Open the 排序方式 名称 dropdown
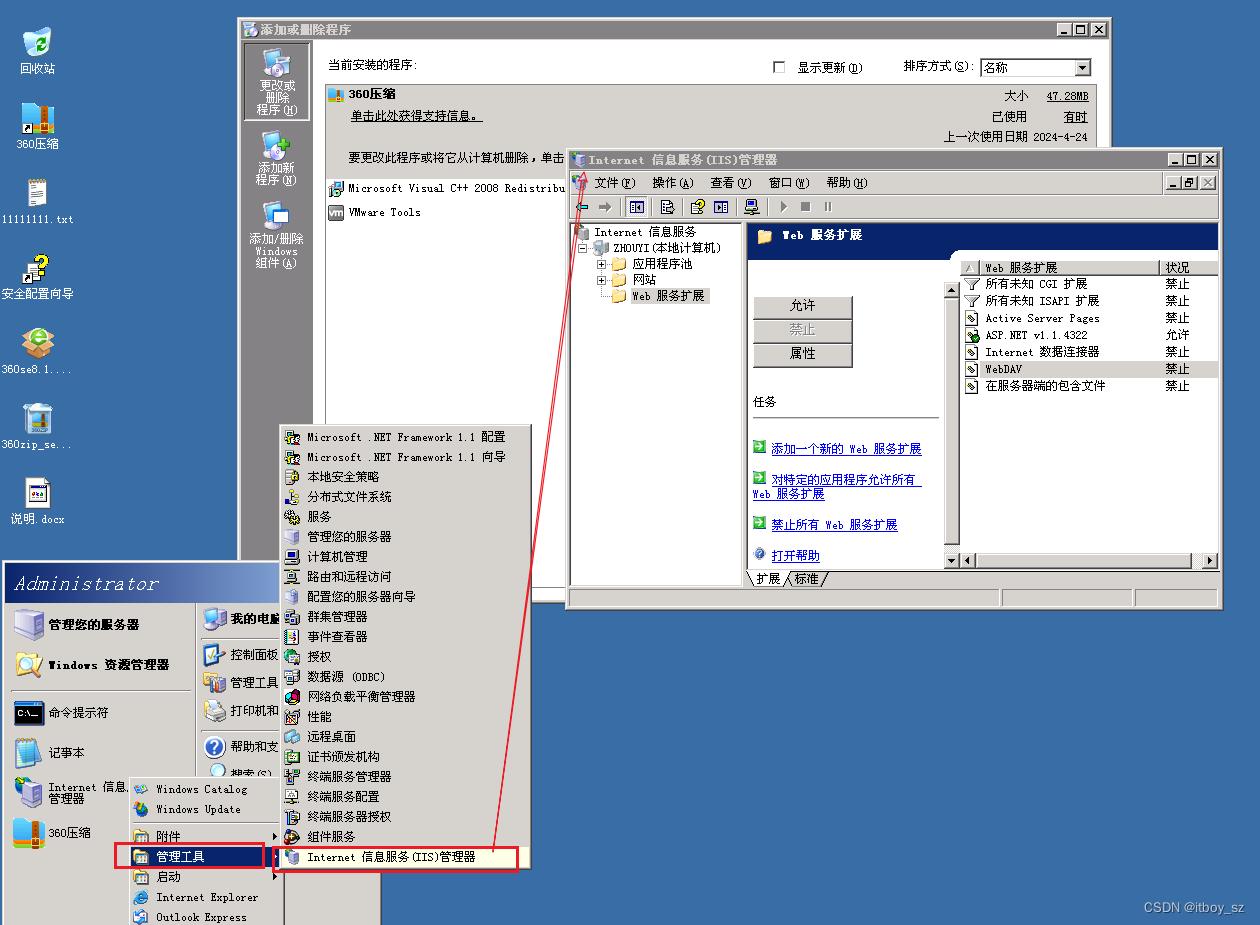 coord(1082,67)
